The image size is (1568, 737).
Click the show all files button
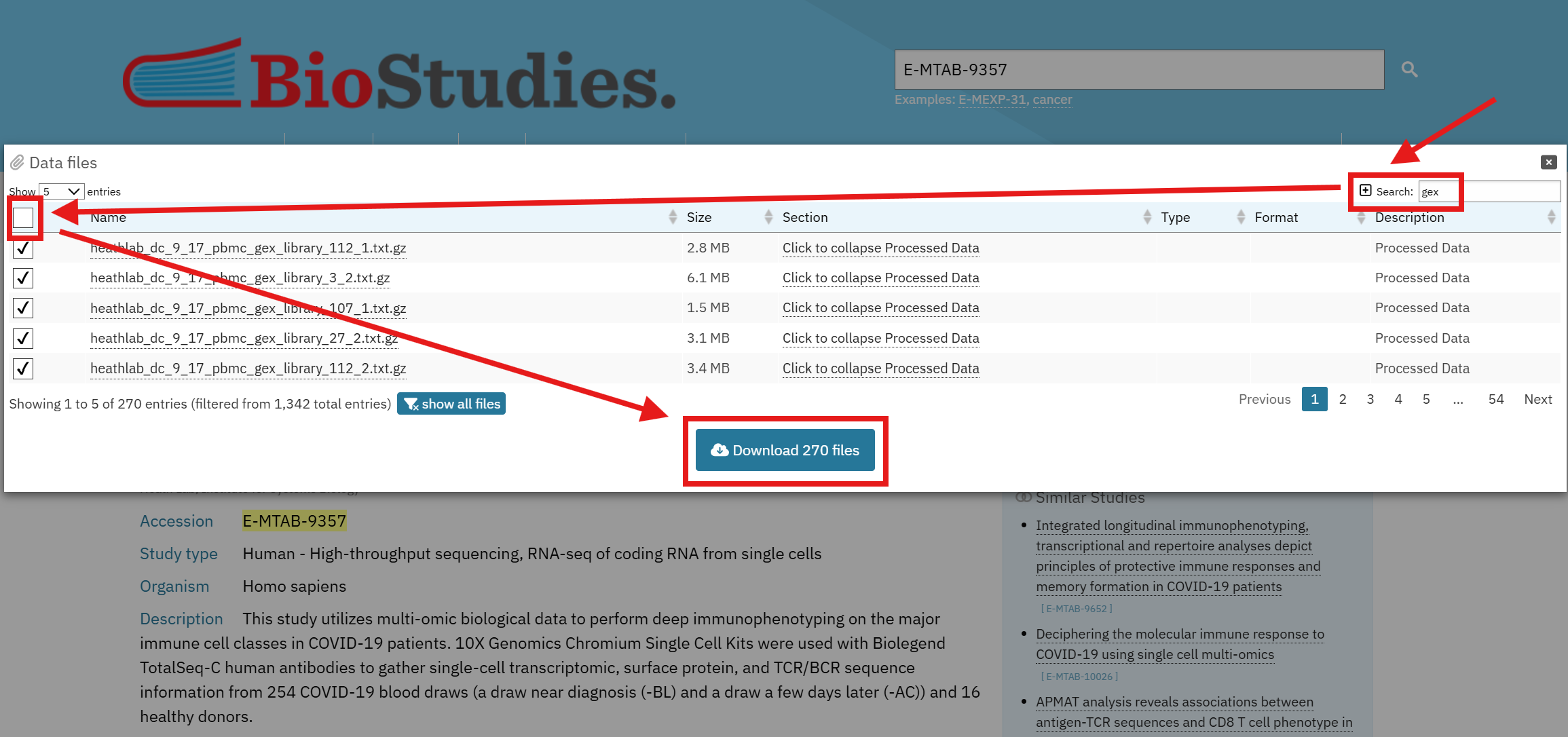pyautogui.click(x=451, y=404)
